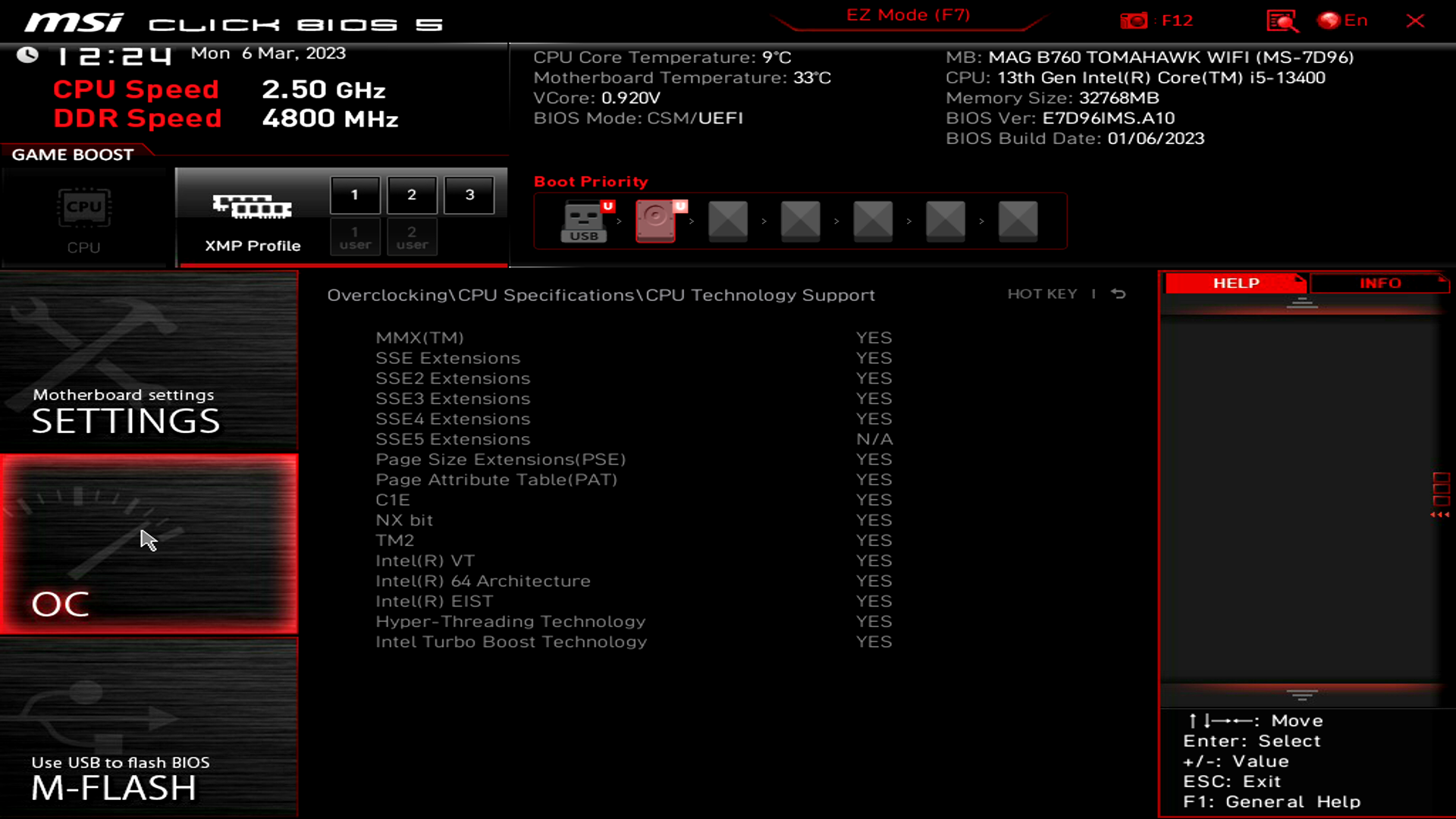The image size is (1456, 819).
Task: Collapse the help panel with the top handle
Action: coord(1302,303)
